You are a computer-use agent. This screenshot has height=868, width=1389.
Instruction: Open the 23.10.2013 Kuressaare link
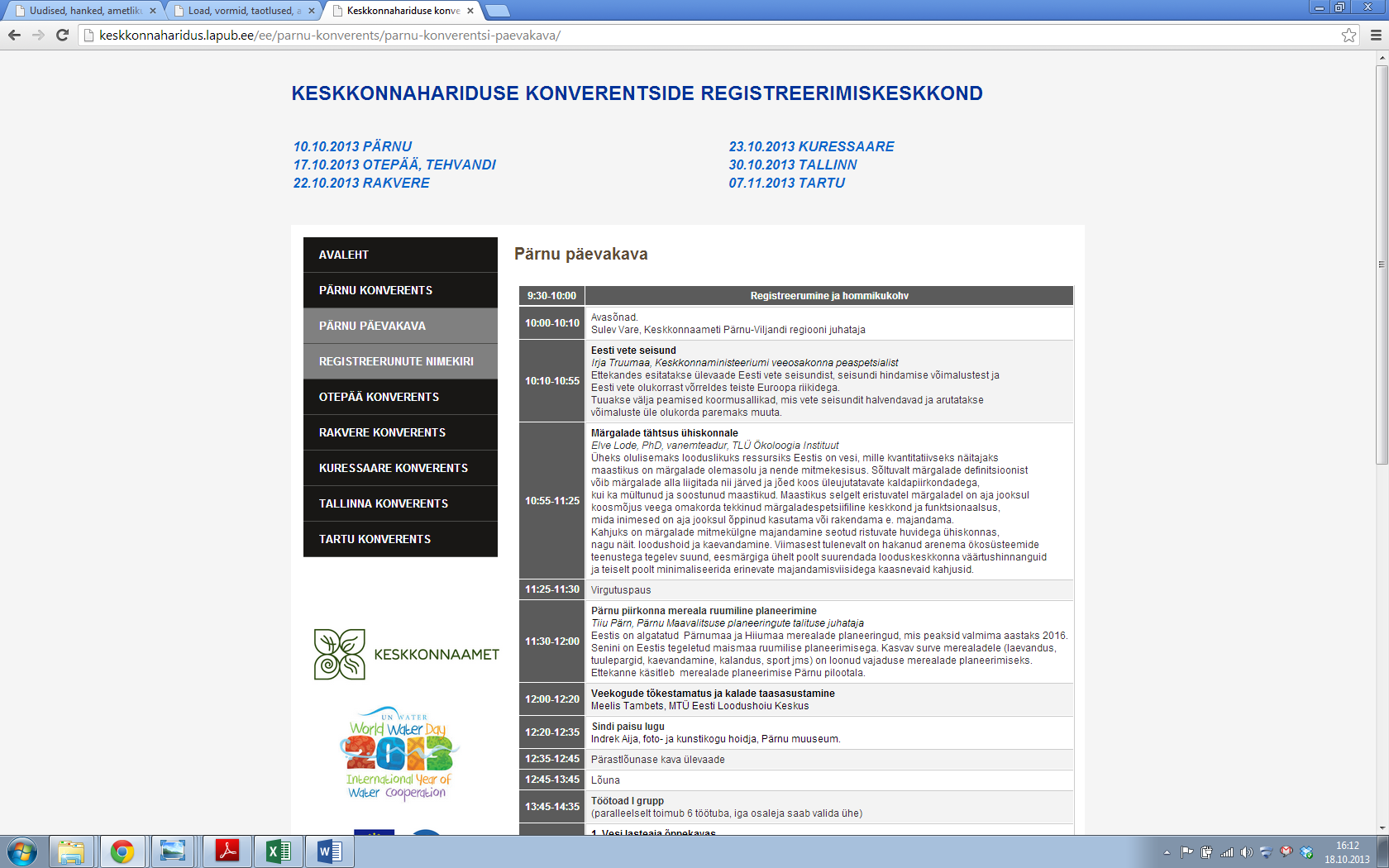[811, 146]
